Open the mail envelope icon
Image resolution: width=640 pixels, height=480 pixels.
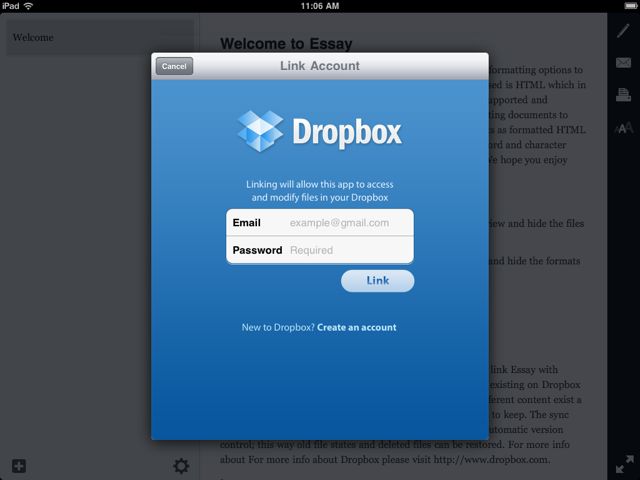[x=623, y=62]
